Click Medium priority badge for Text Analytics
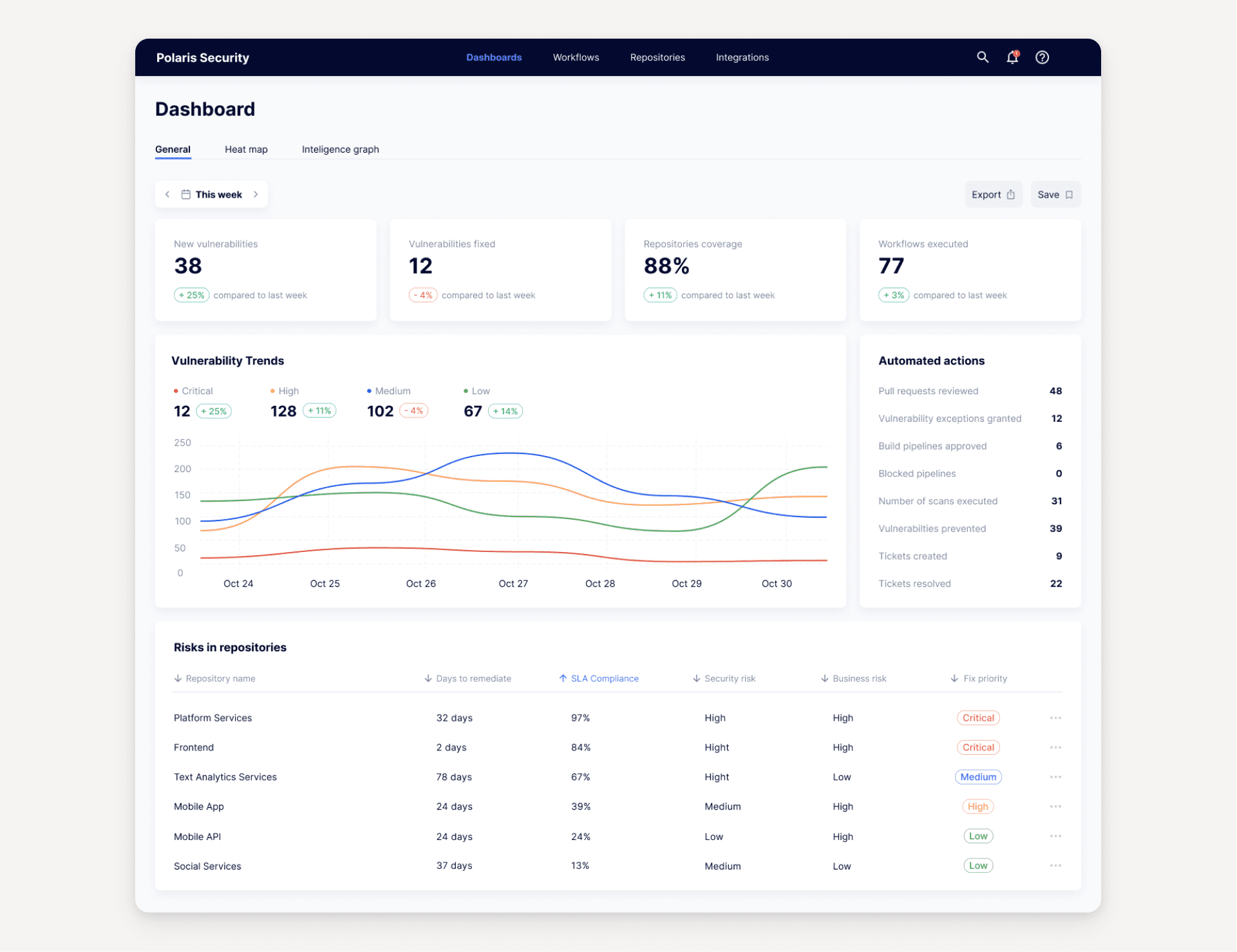1237x952 pixels. point(978,777)
